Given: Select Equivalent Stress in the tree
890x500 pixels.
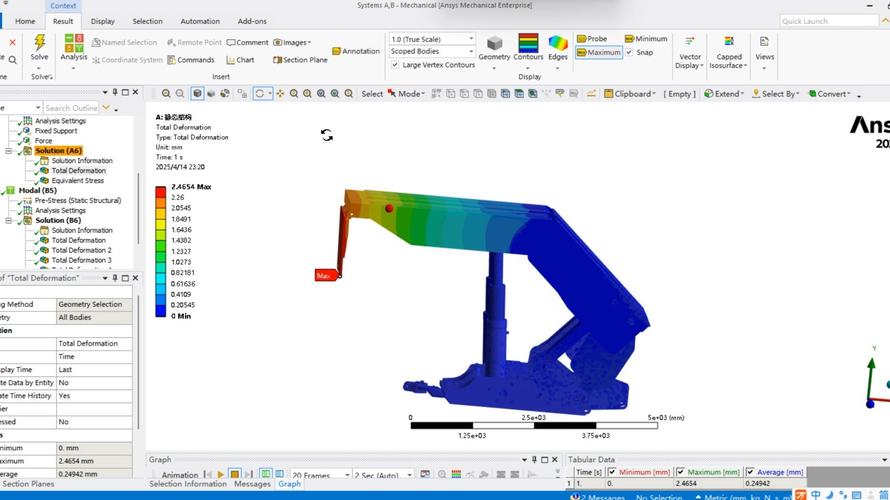Looking at the screenshot, I should 78,180.
